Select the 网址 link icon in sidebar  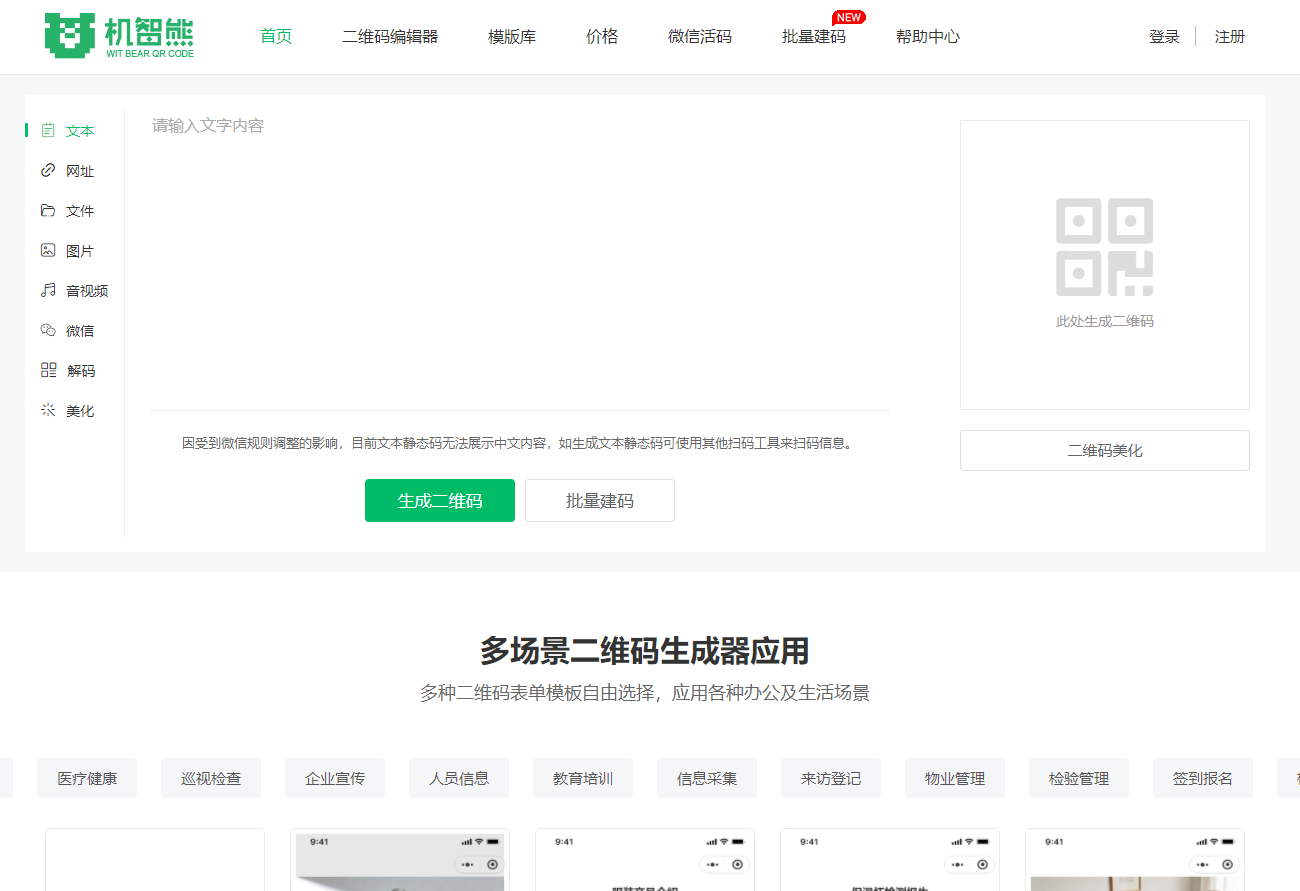pyautogui.click(x=48, y=171)
